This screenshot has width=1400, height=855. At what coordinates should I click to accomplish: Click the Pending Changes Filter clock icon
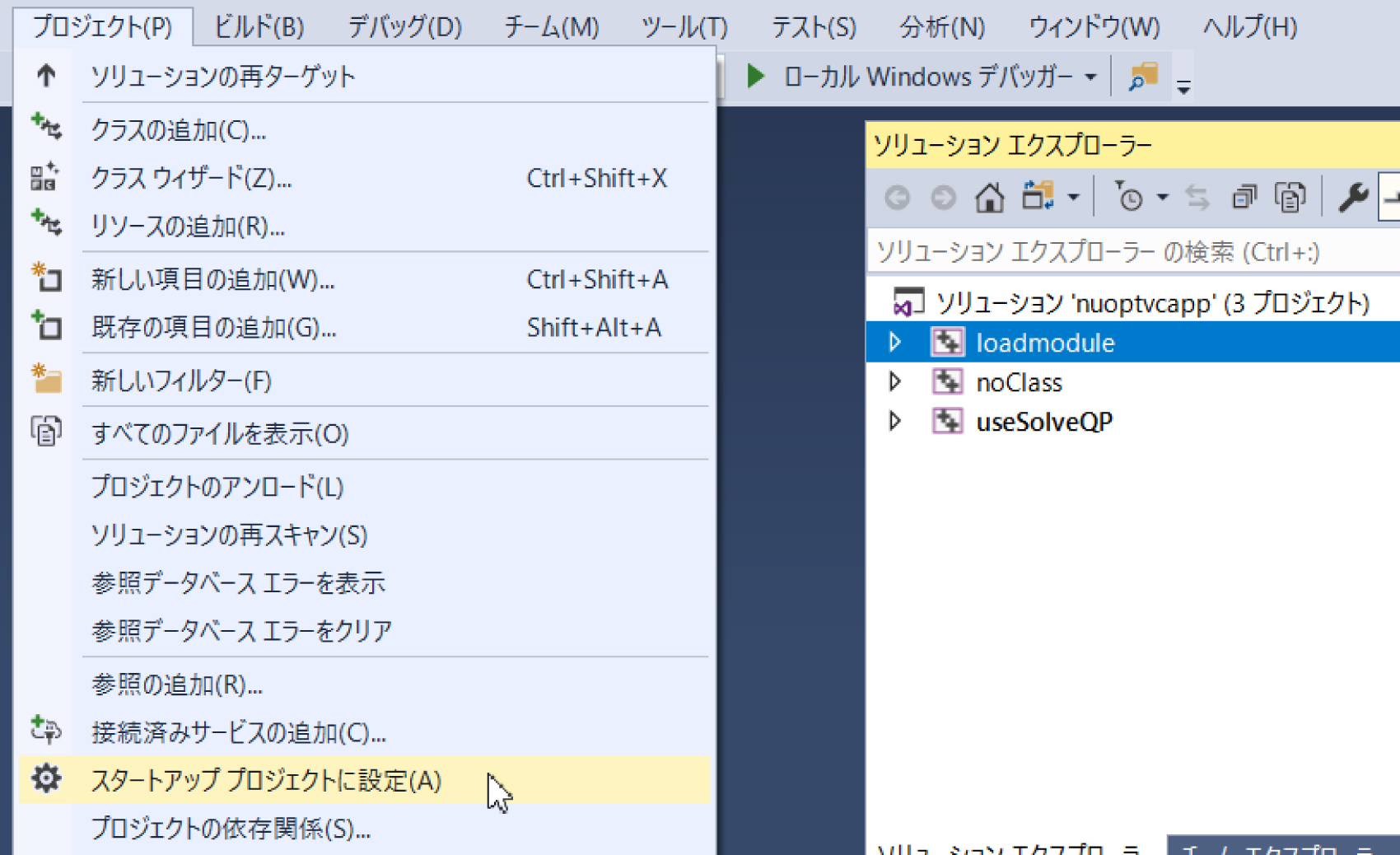1130,198
